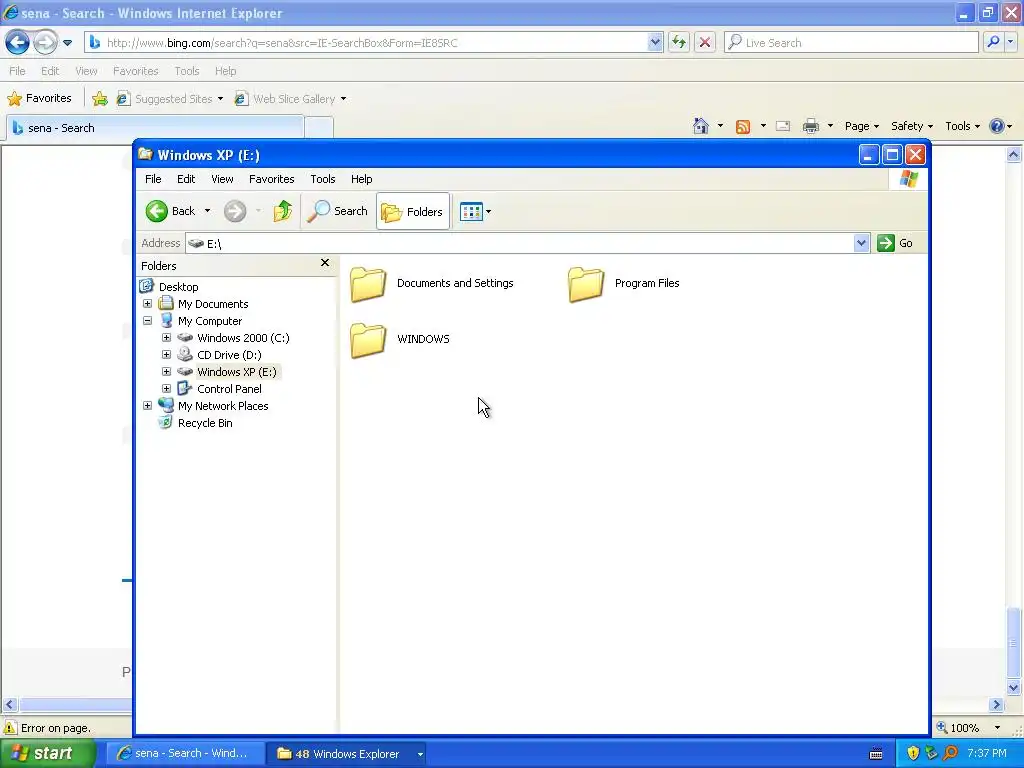Open Web Slice Gallery link
This screenshot has width=1024, height=768.
coord(290,99)
